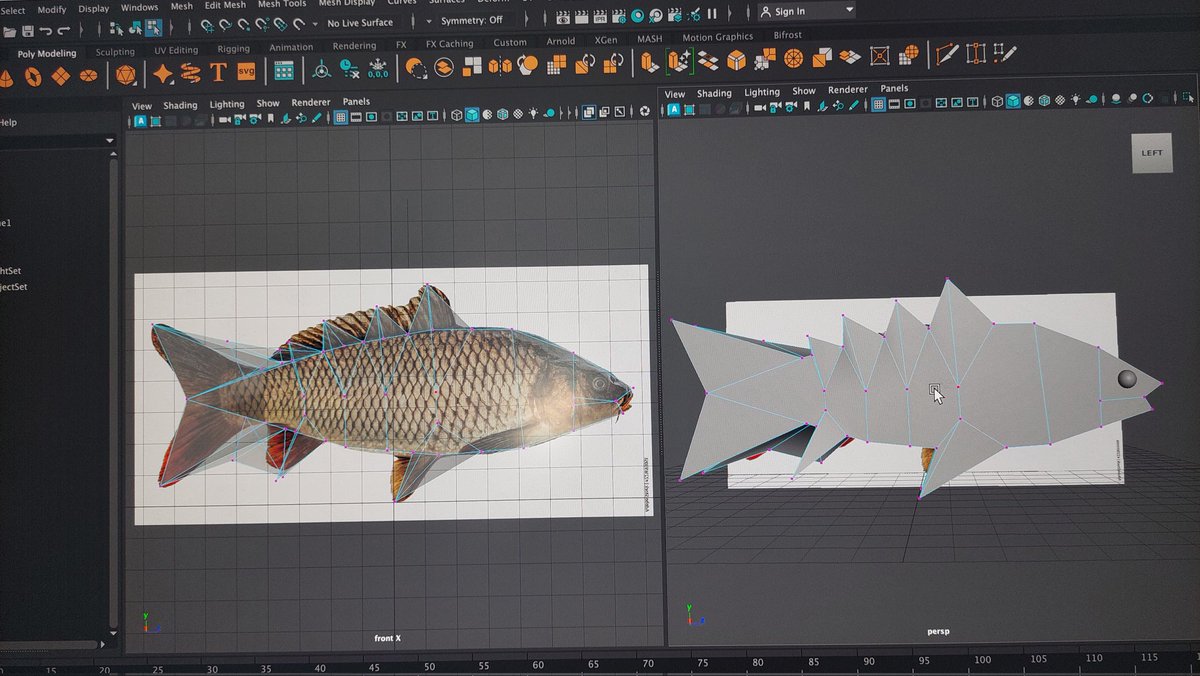The width and height of the screenshot is (1200, 676).
Task: Switch to the Sculpting shelf tab
Action: [x=115, y=52]
